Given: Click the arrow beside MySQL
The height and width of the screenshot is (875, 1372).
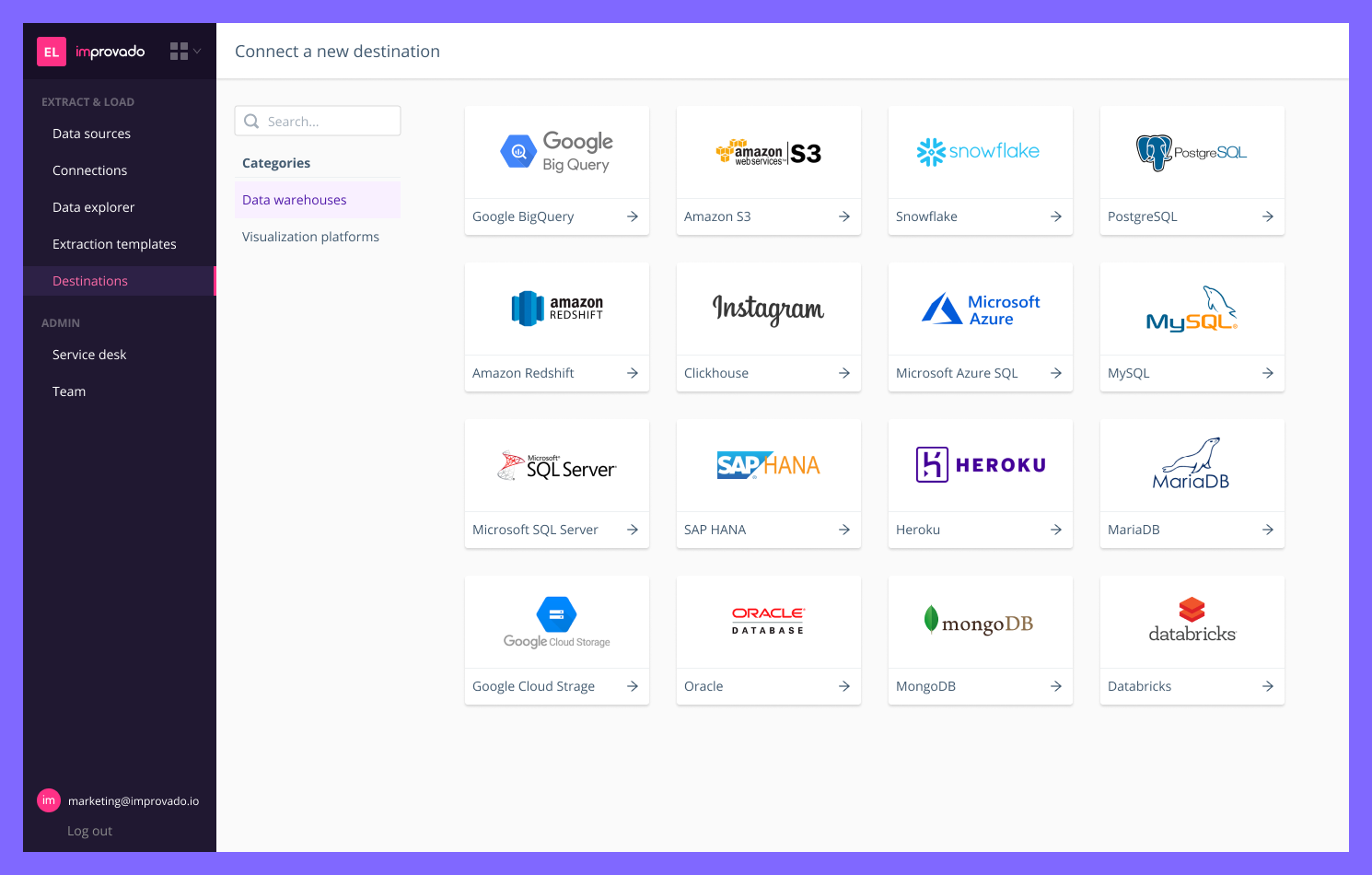Looking at the screenshot, I should [1267, 373].
